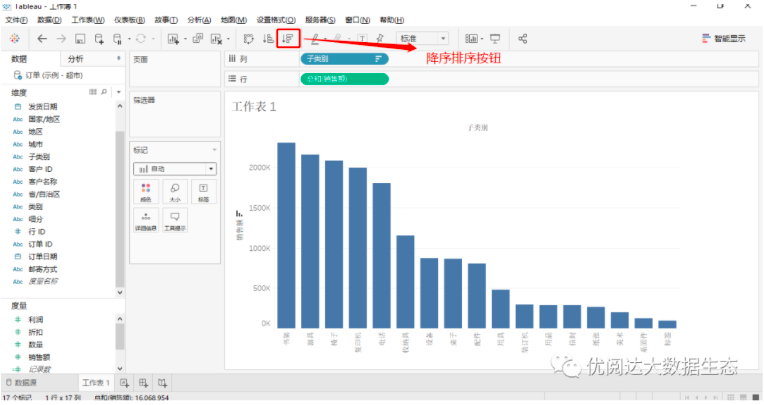
Task: Click the Detail button in Marks card
Action: pos(147,219)
